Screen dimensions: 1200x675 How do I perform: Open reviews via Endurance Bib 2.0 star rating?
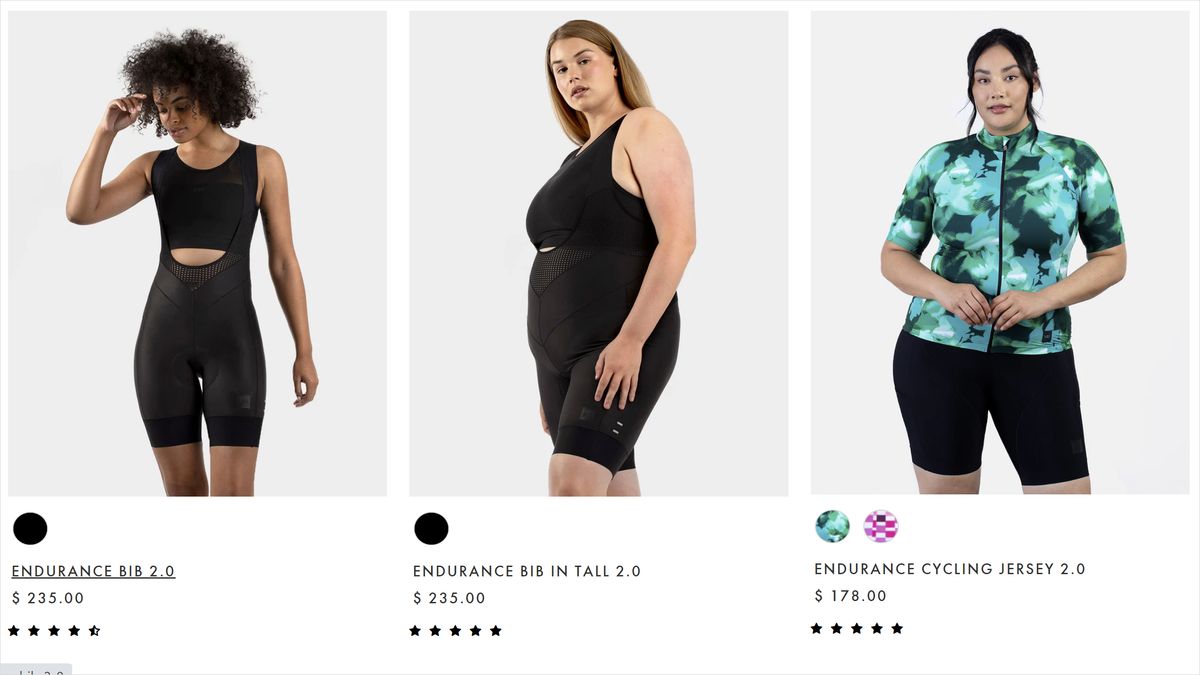point(52,630)
